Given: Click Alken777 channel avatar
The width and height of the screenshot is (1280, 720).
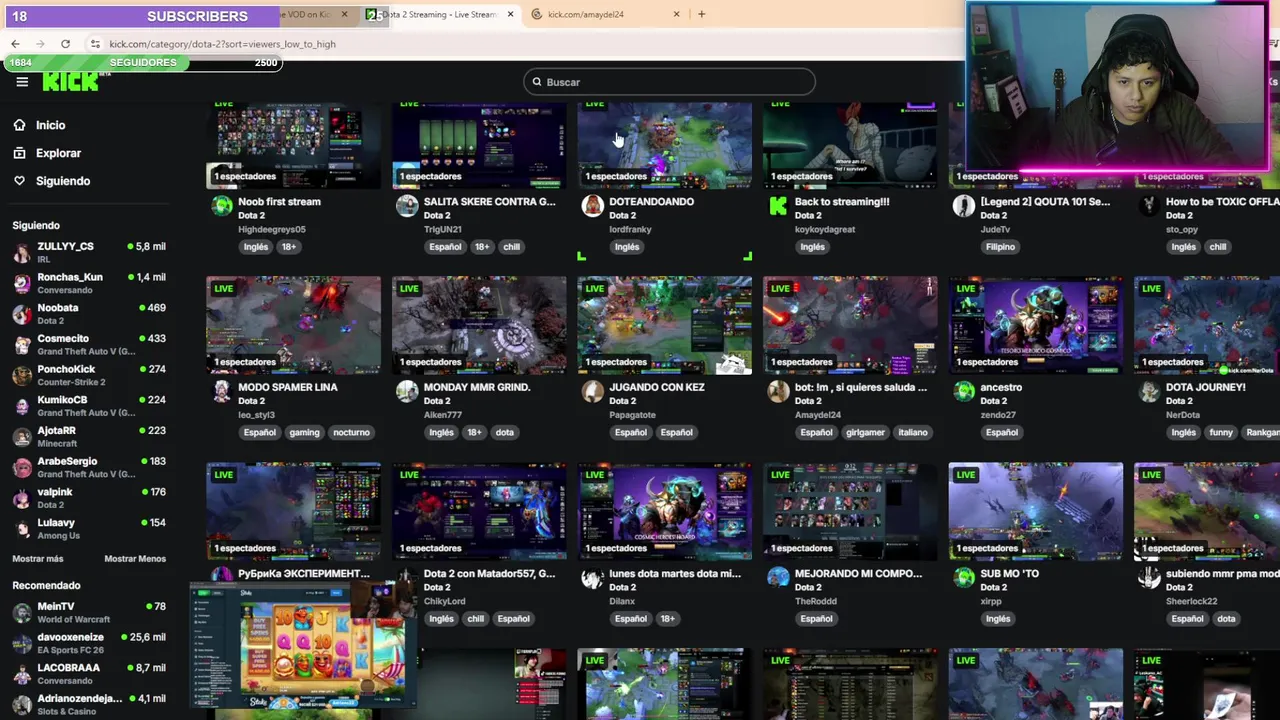Looking at the screenshot, I should [407, 392].
